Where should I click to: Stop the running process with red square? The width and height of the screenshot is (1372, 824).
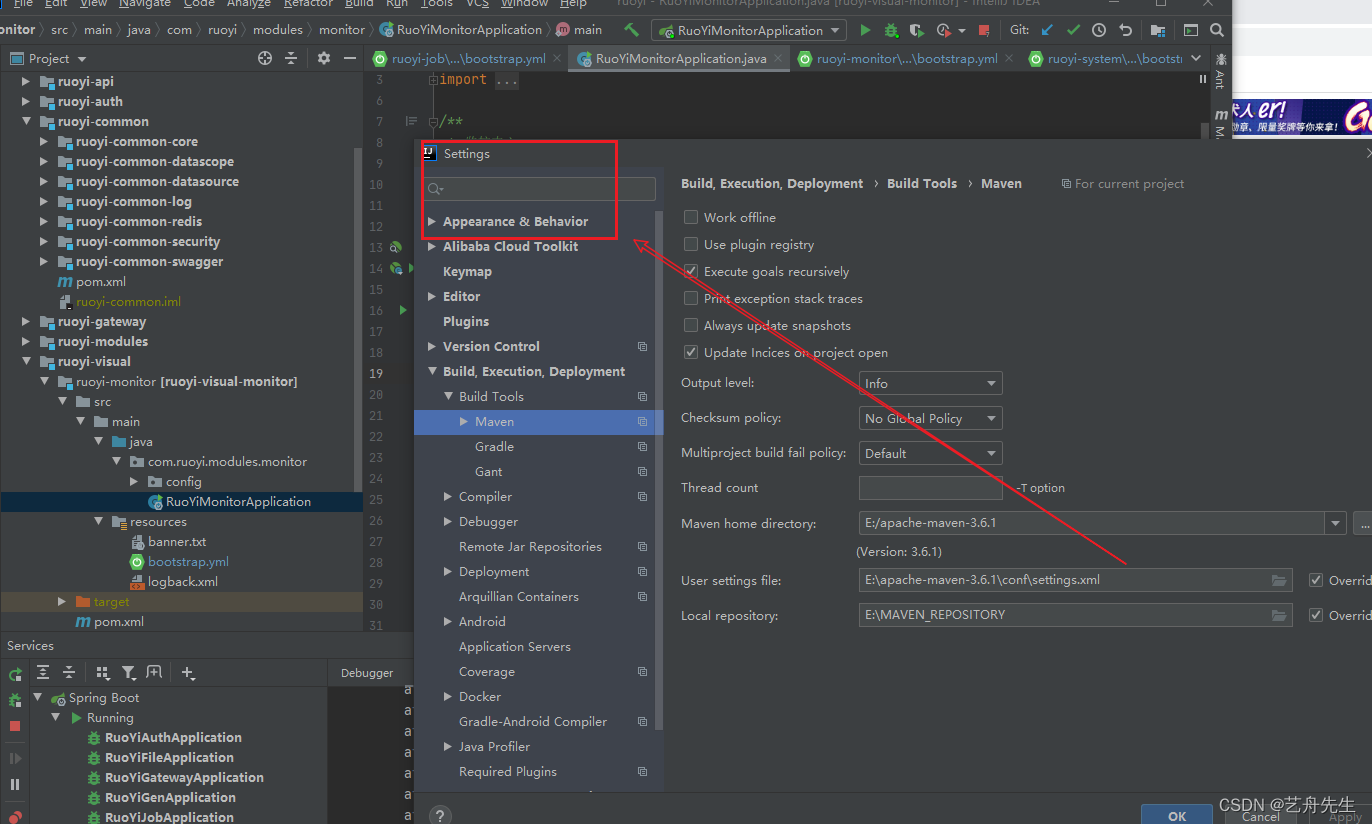[x=984, y=30]
